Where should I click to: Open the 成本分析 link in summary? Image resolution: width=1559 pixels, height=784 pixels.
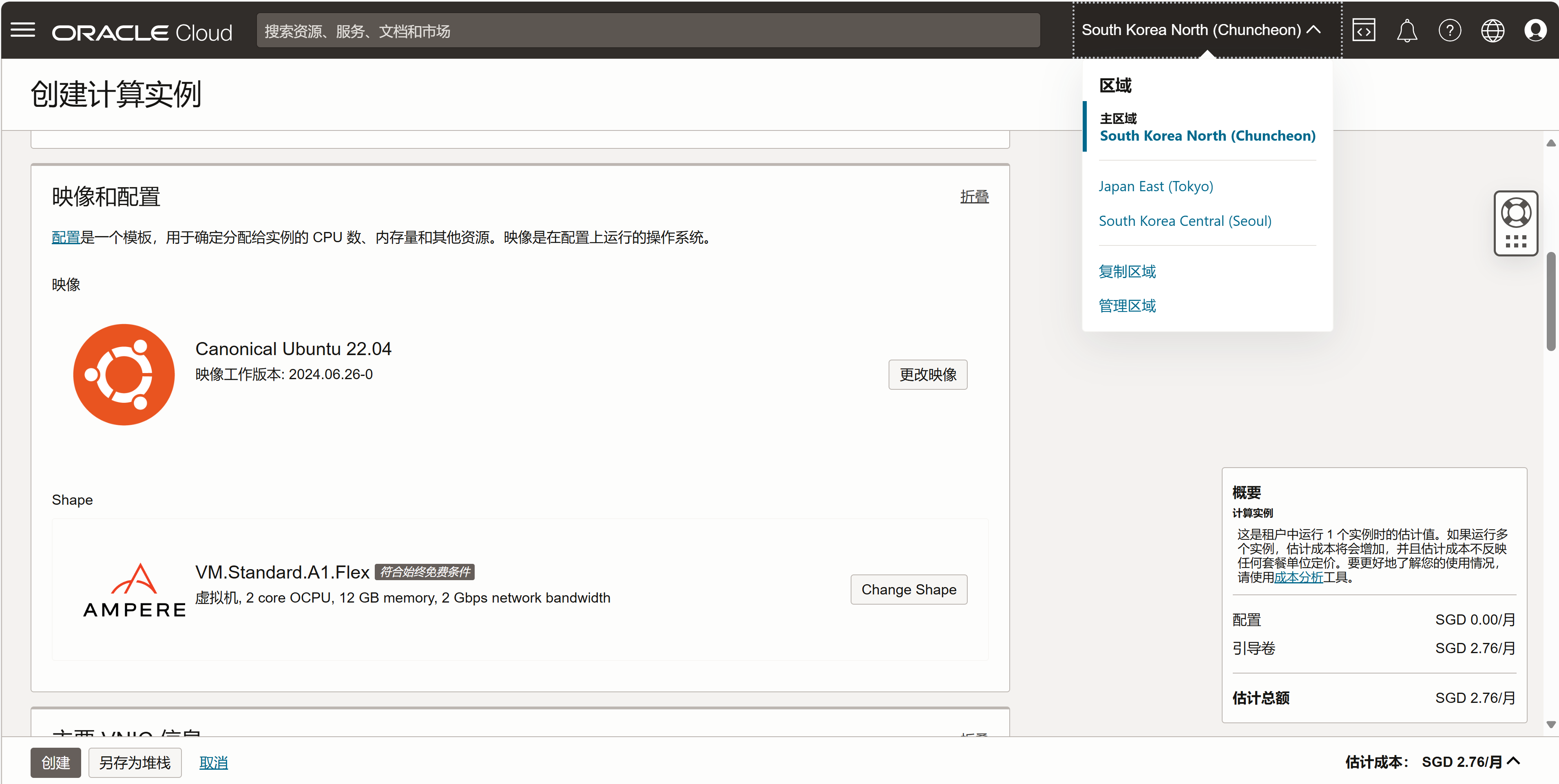[1299, 577]
